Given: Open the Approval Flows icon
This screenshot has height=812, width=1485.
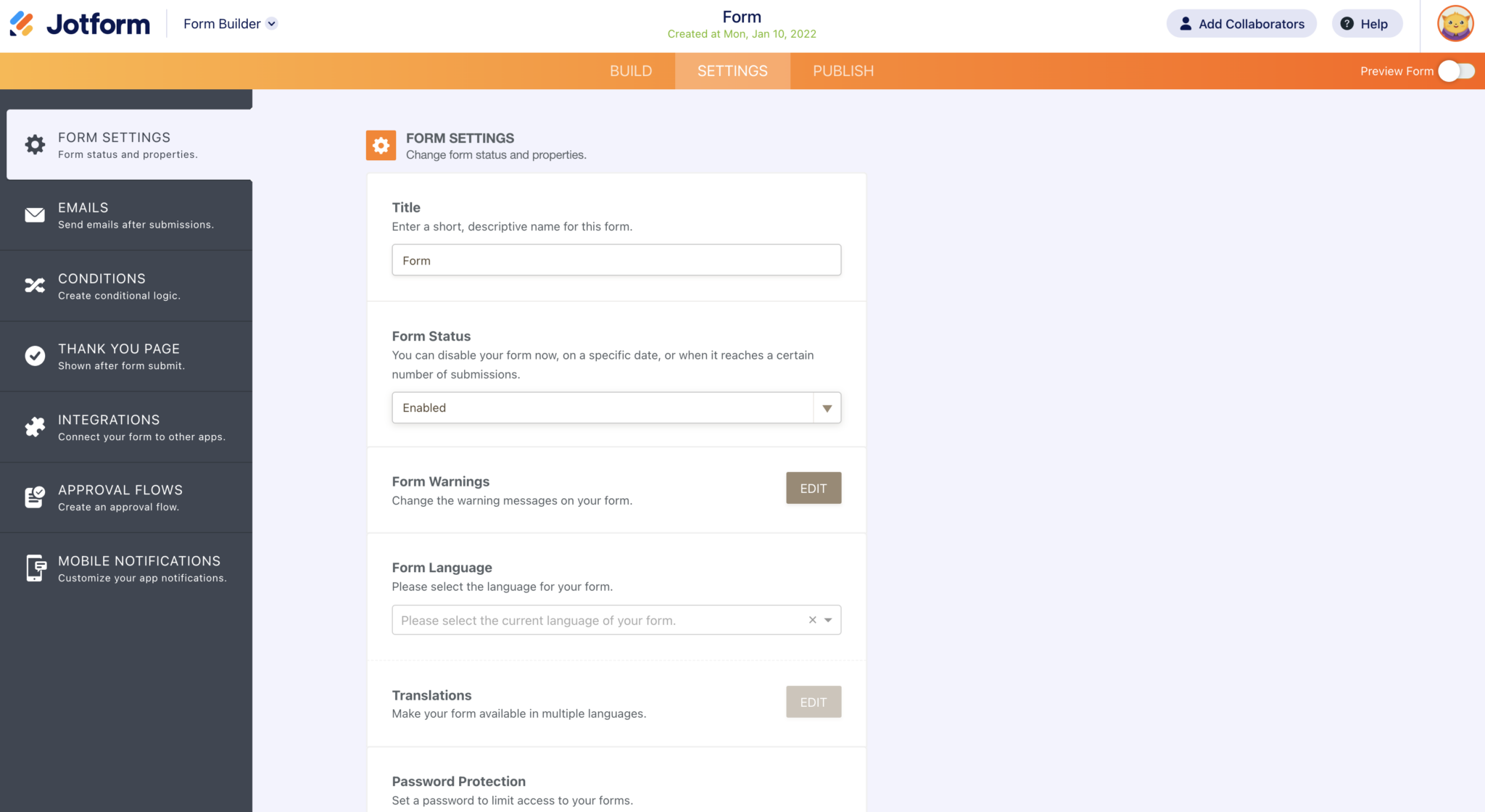Looking at the screenshot, I should (x=35, y=497).
